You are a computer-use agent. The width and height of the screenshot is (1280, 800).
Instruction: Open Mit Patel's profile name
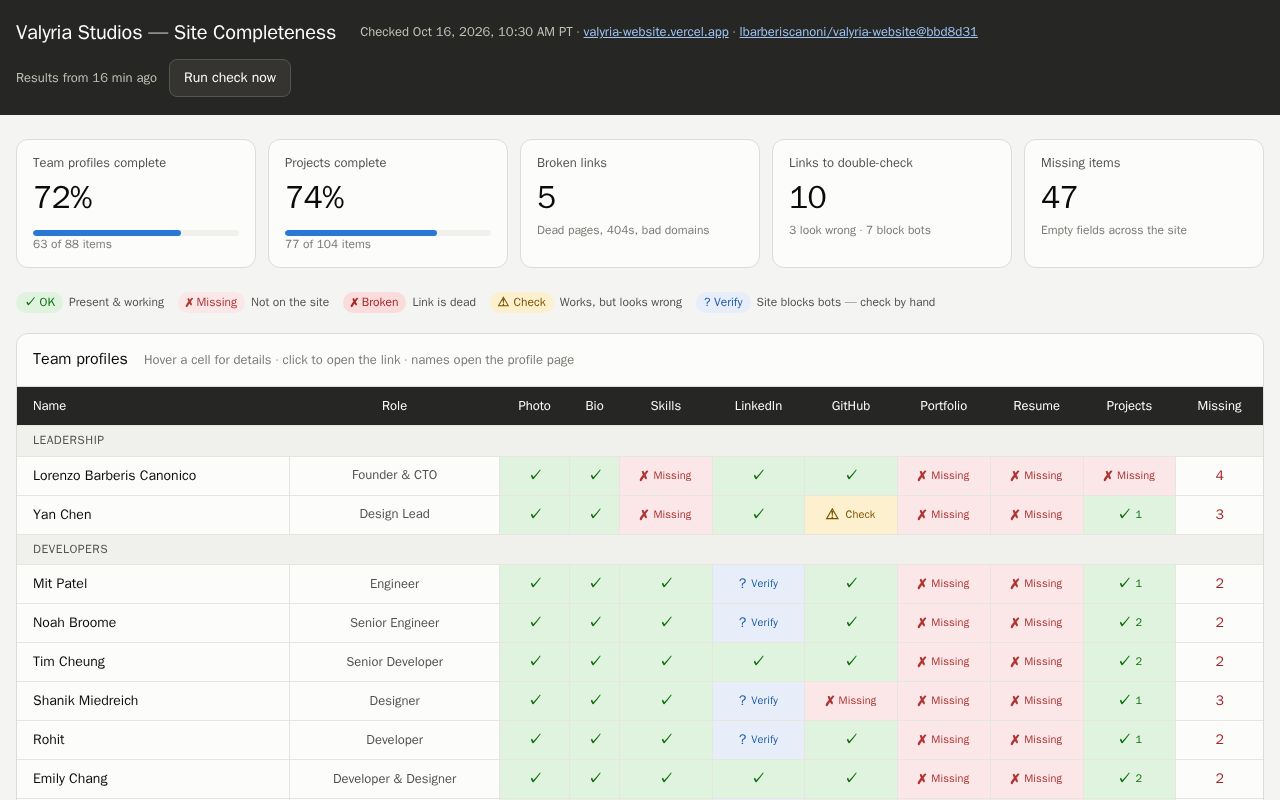coord(62,584)
